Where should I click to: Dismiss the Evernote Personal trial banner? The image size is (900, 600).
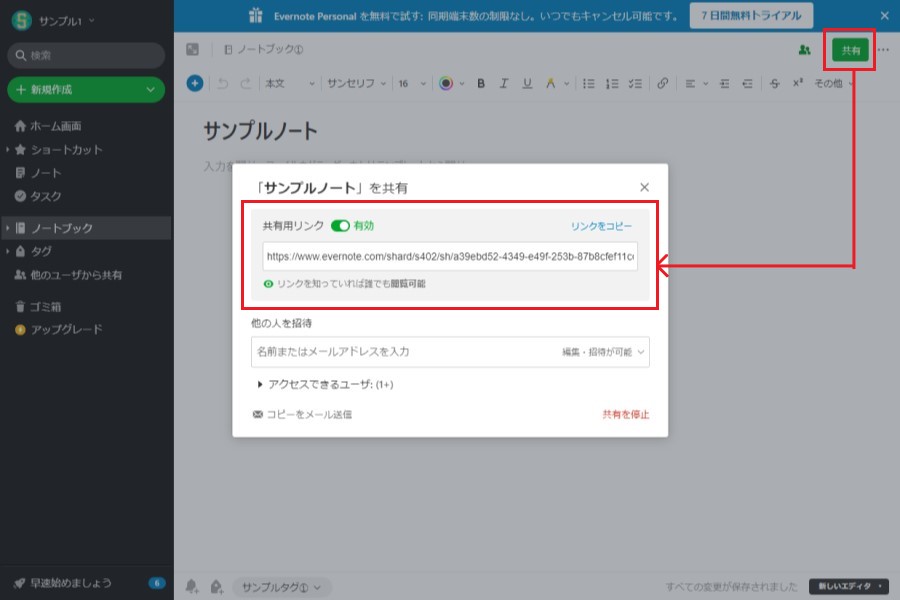click(x=885, y=16)
